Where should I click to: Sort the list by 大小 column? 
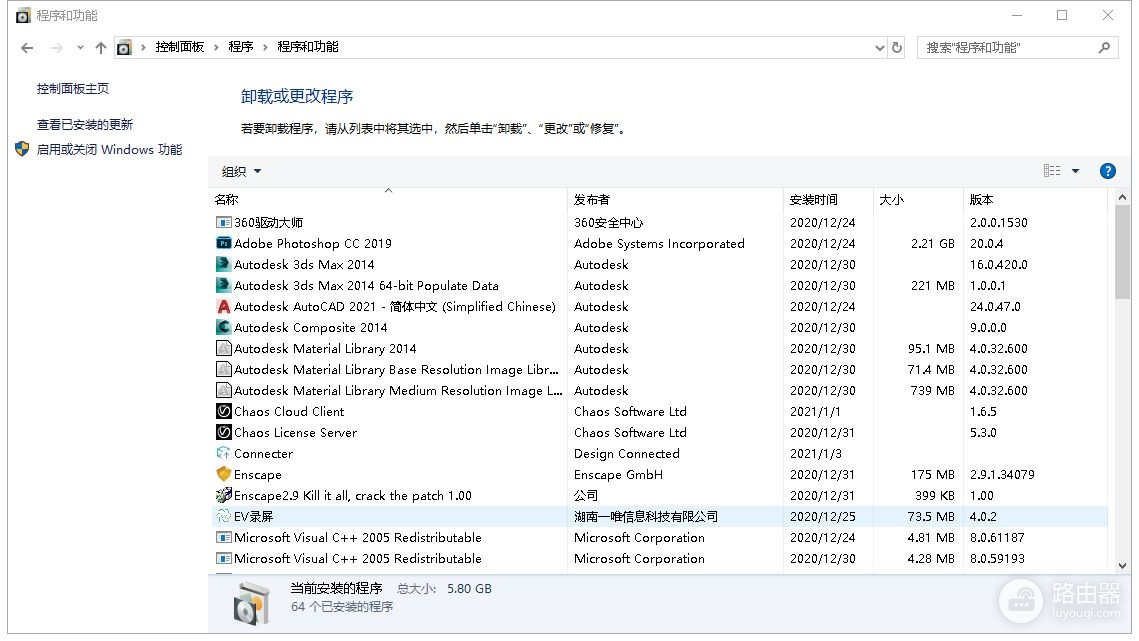click(918, 199)
